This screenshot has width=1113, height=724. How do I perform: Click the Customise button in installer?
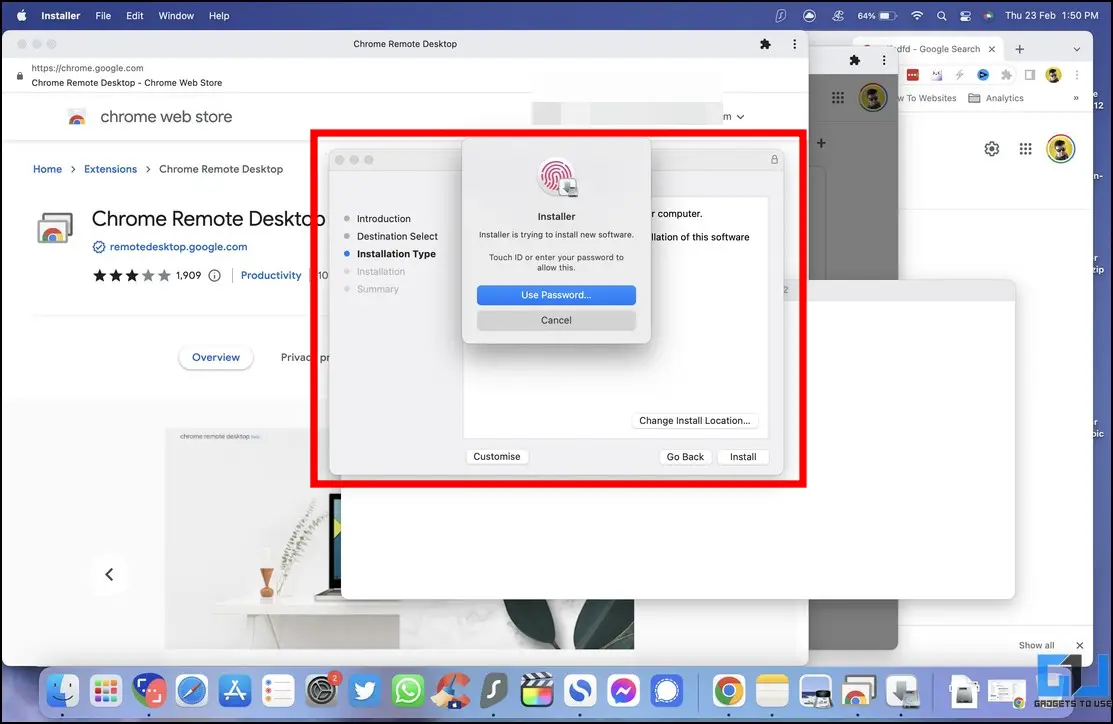[497, 456]
